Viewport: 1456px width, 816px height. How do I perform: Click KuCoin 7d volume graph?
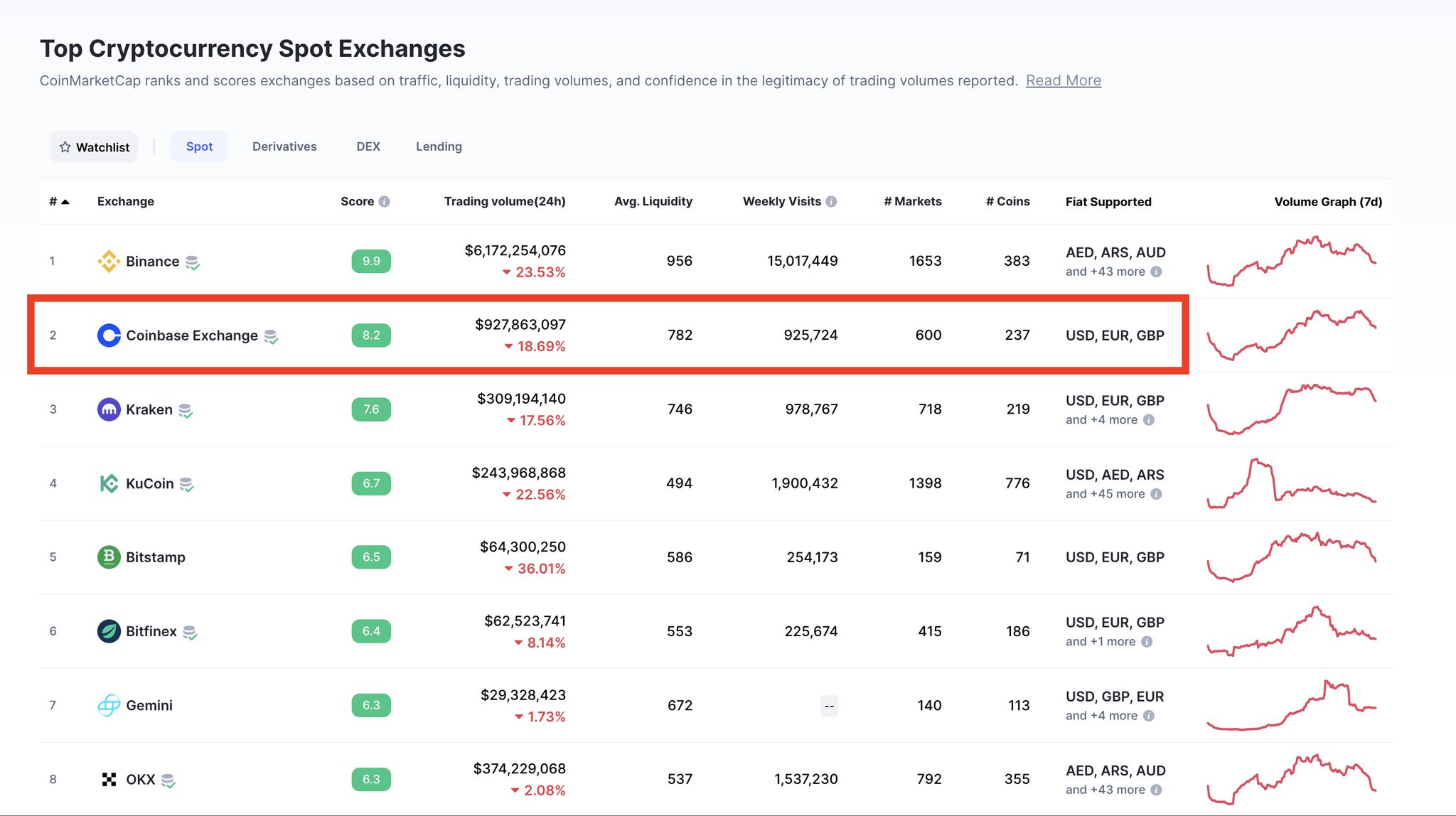[1292, 483]
